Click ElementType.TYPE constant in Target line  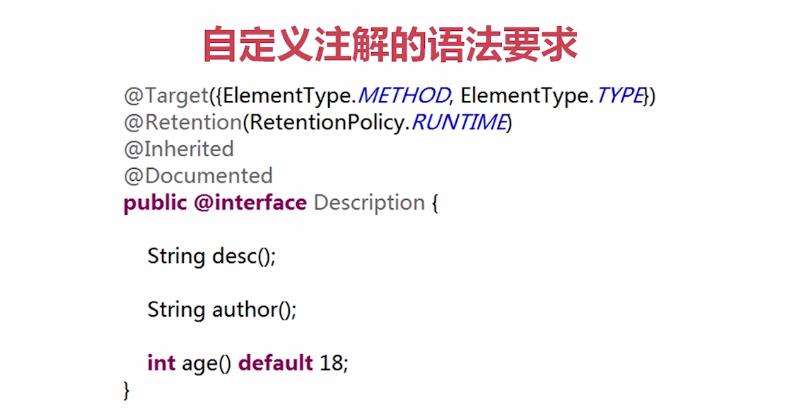(x=553, y=96)
